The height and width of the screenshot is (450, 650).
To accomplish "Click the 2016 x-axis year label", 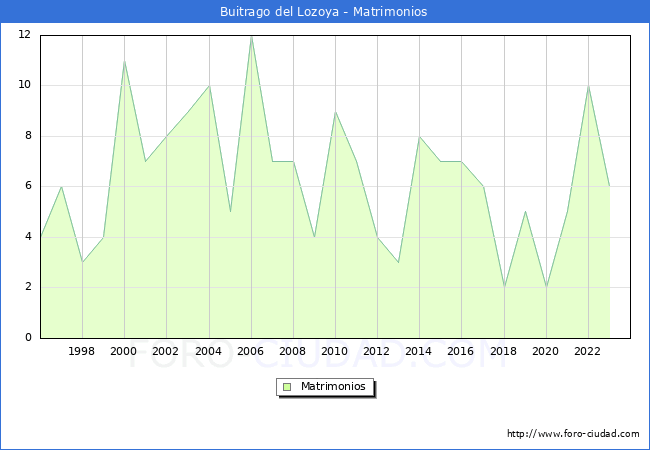I will (x=462, y=351).
